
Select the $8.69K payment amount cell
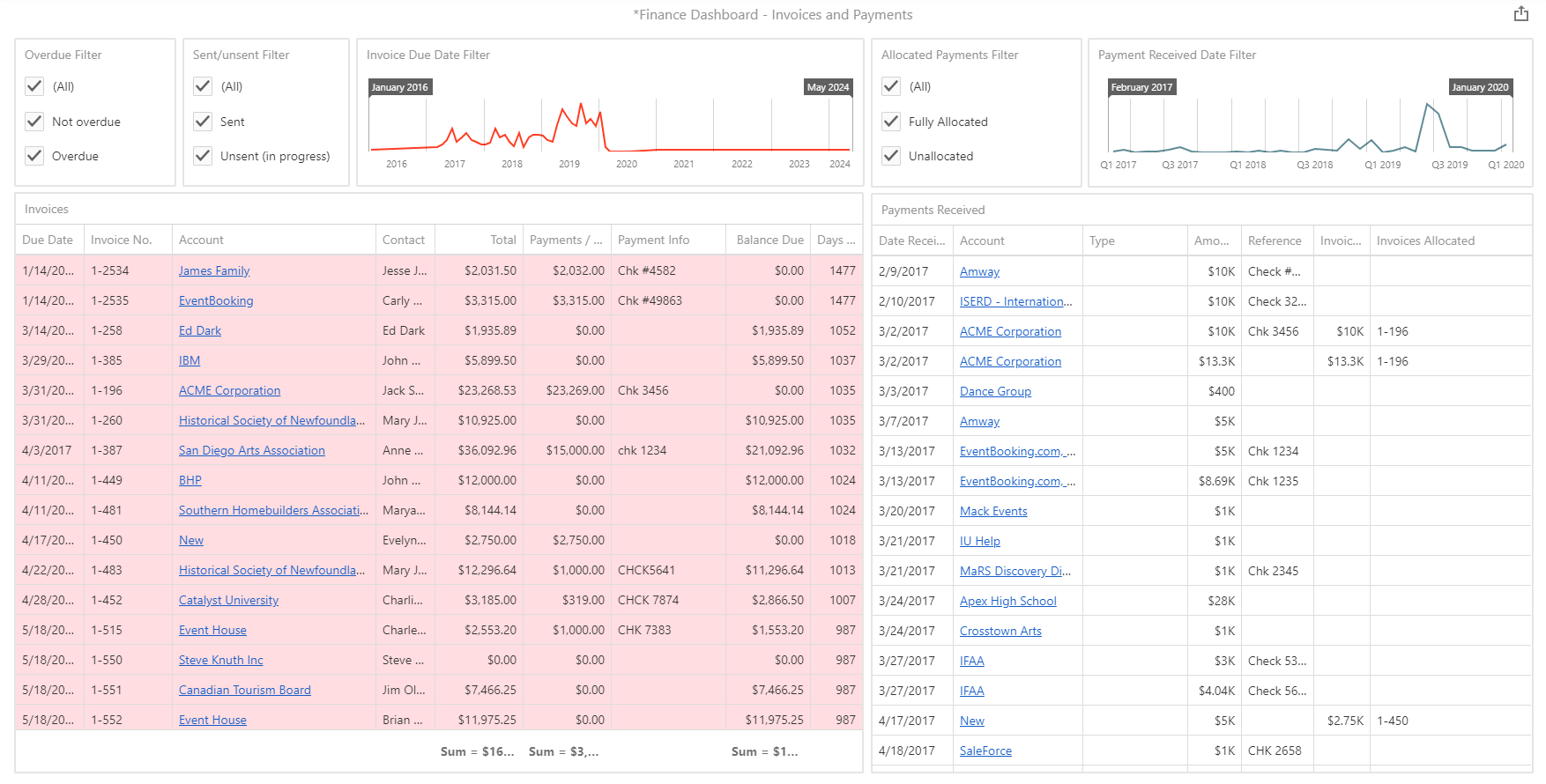(x=1215, y=481)
